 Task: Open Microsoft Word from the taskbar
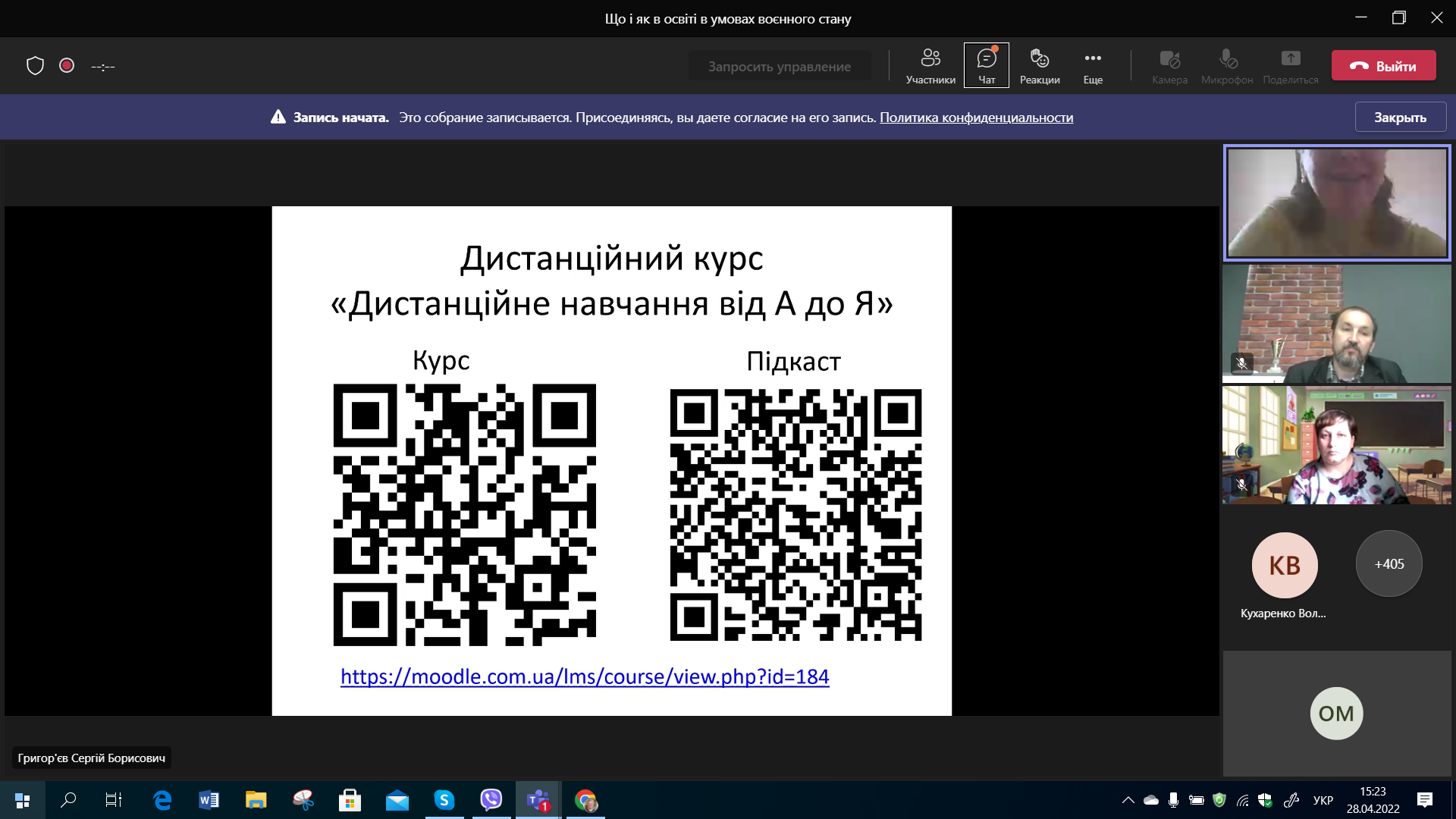209,800
